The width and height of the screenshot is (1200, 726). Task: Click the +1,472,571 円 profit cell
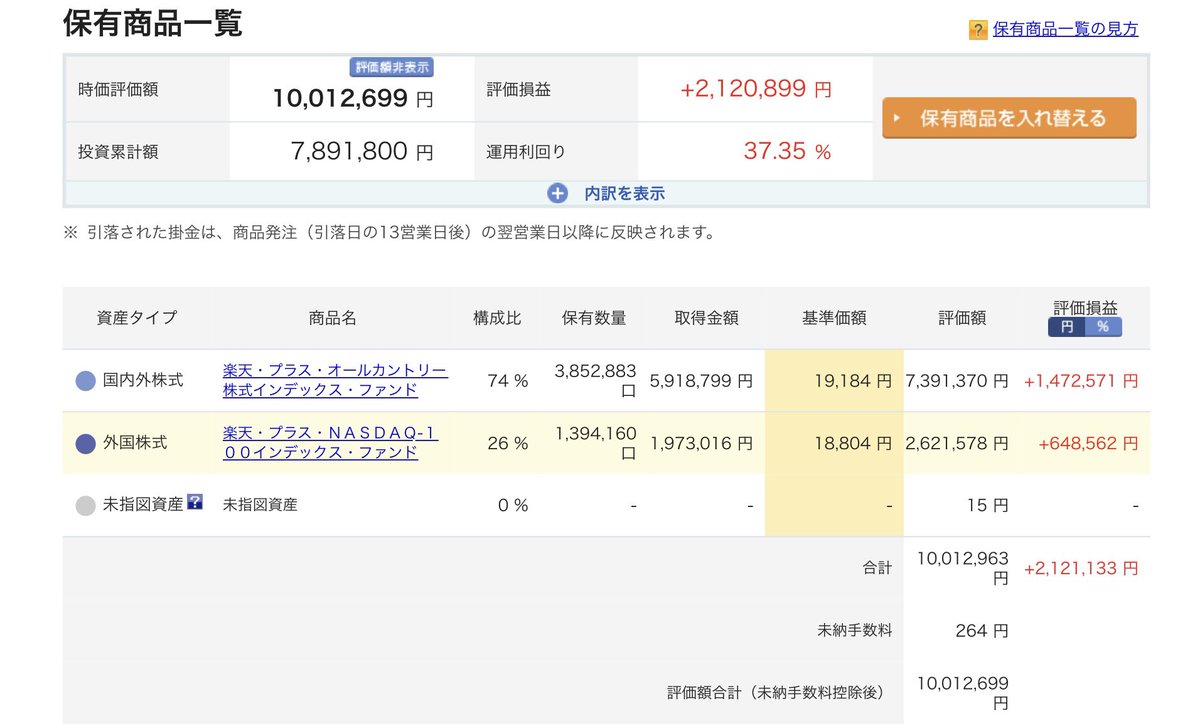pos(1081,381)
